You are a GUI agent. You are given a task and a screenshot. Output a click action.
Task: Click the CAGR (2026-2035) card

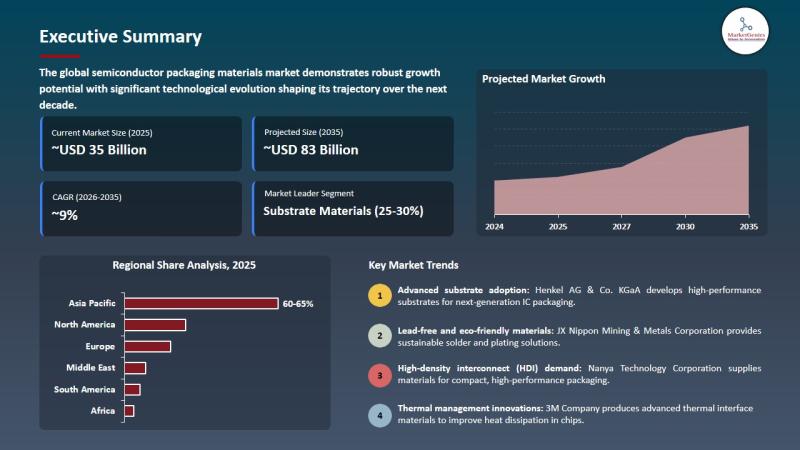141,208
